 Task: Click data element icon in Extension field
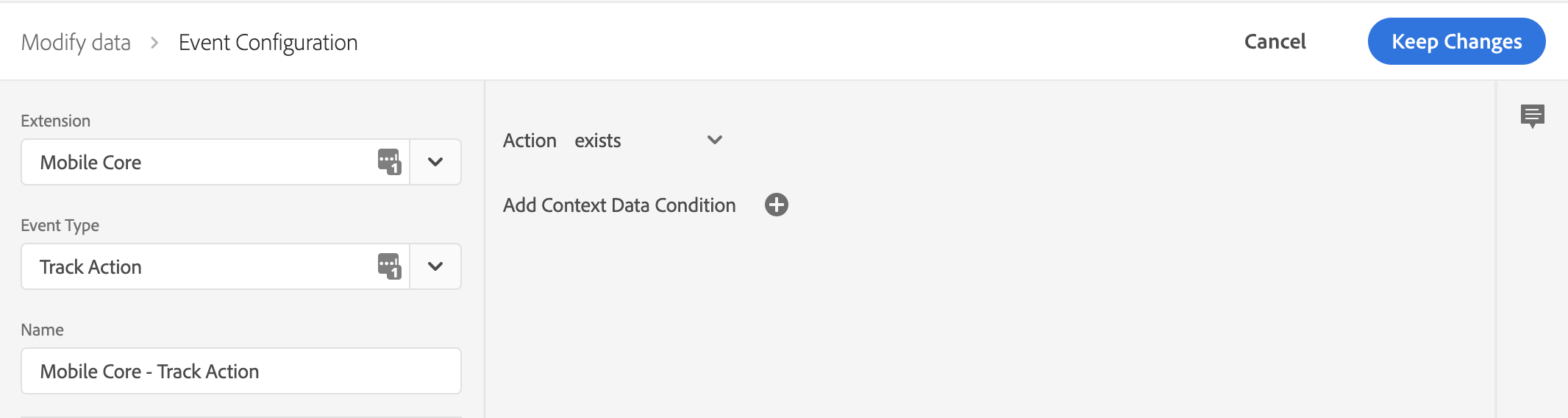click(x=389, y=162)
